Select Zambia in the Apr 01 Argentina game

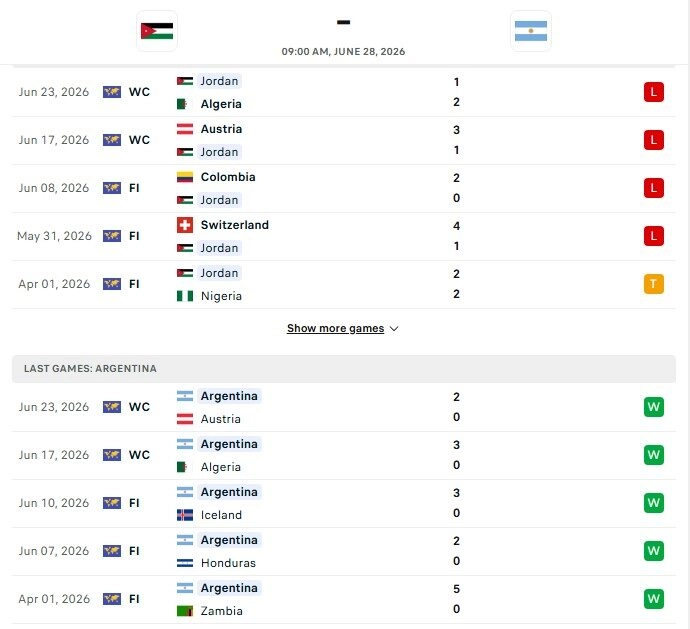(x=222, y=611)
